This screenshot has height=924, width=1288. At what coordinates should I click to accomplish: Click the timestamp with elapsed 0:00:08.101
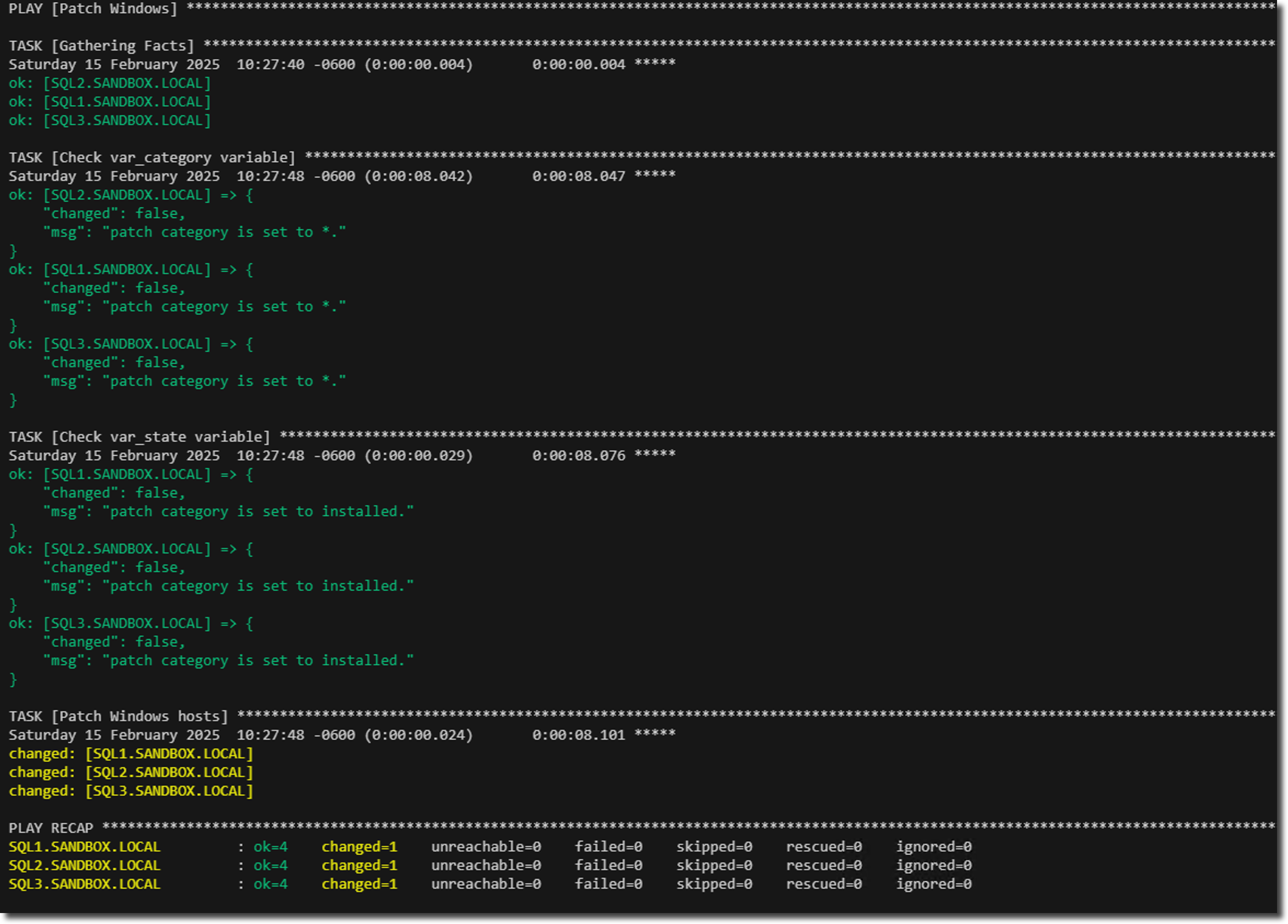(x=342, y=735)
